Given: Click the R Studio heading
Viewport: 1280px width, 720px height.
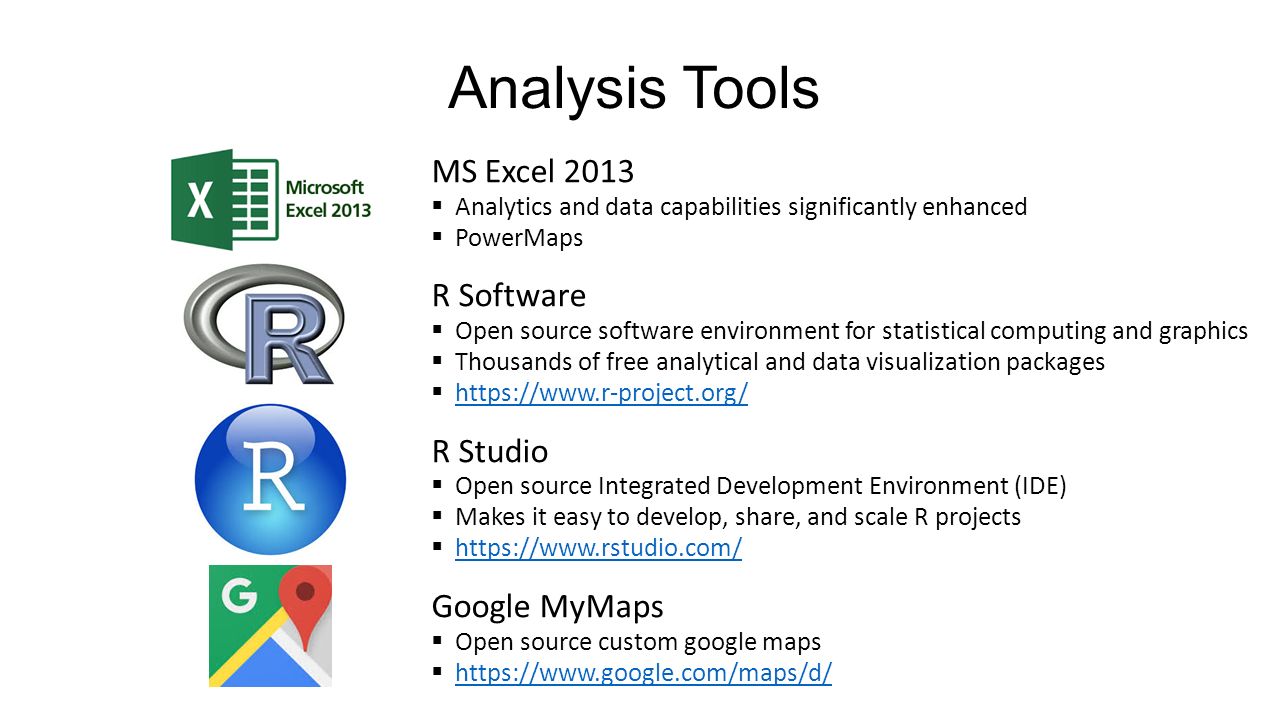Looking at the screenshot, I should point(490,451).
